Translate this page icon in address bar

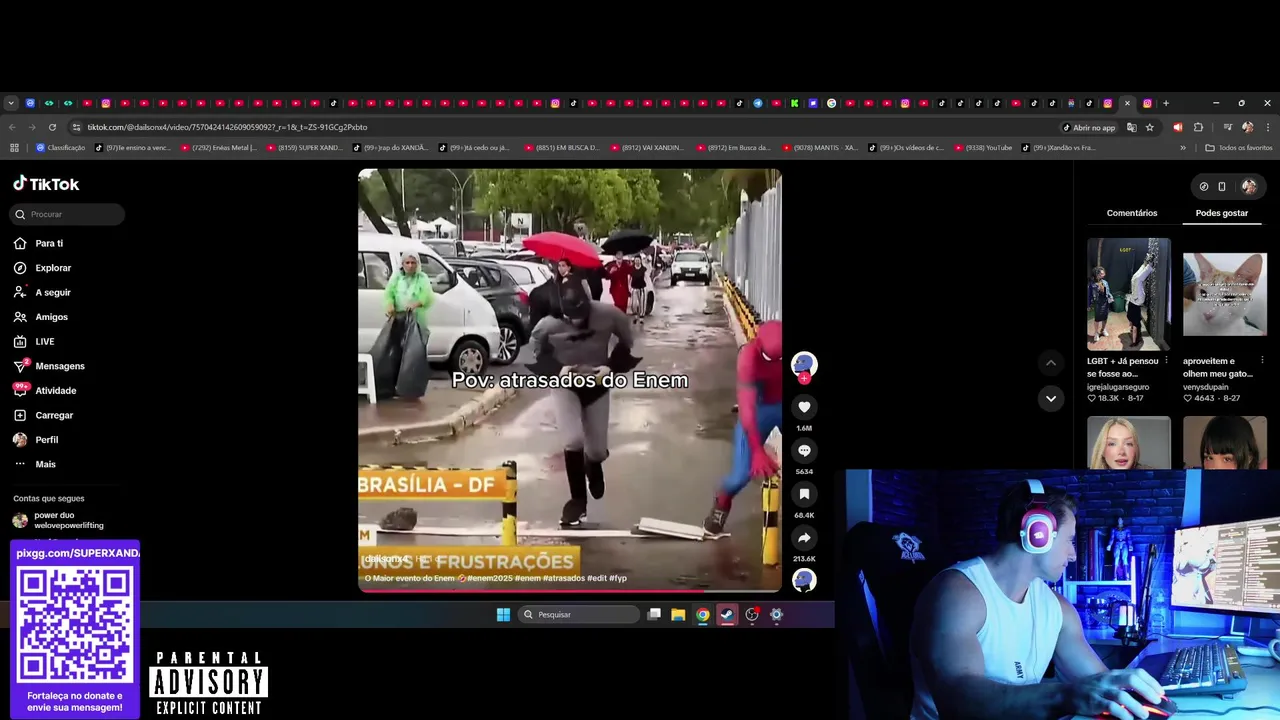(1132, 127)
